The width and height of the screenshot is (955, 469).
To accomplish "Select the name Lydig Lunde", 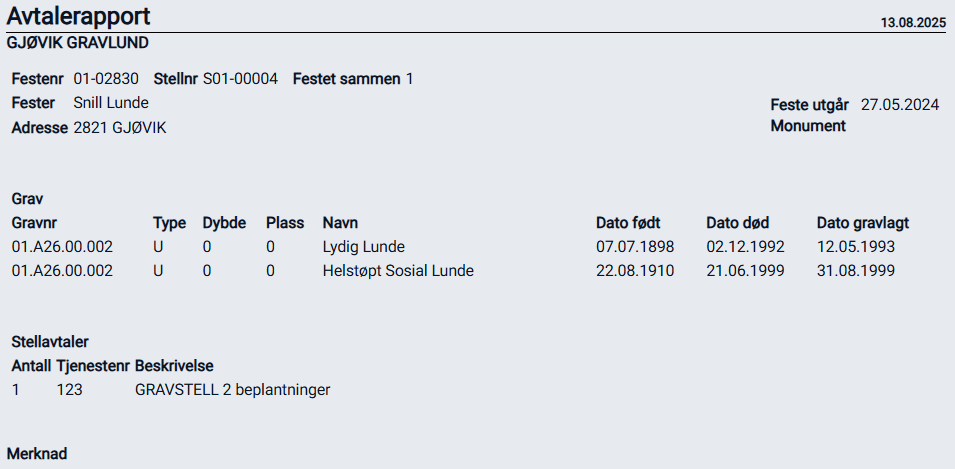I will 364,246.
